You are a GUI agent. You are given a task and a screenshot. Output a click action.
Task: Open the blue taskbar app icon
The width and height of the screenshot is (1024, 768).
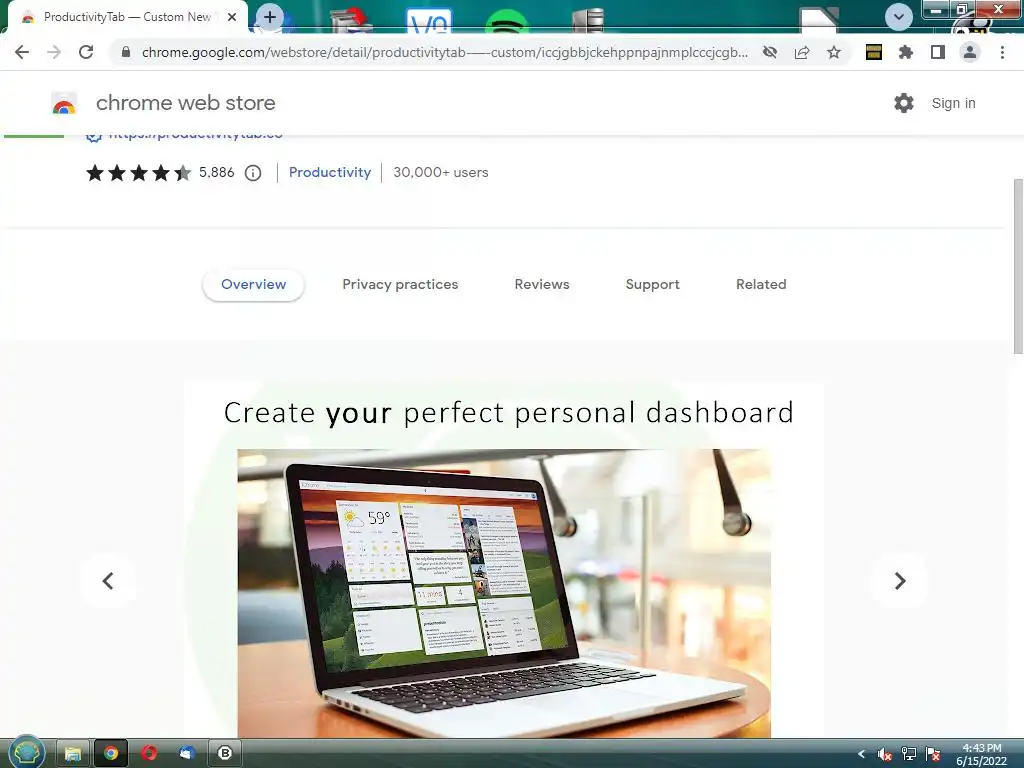(x=187, y=754)
